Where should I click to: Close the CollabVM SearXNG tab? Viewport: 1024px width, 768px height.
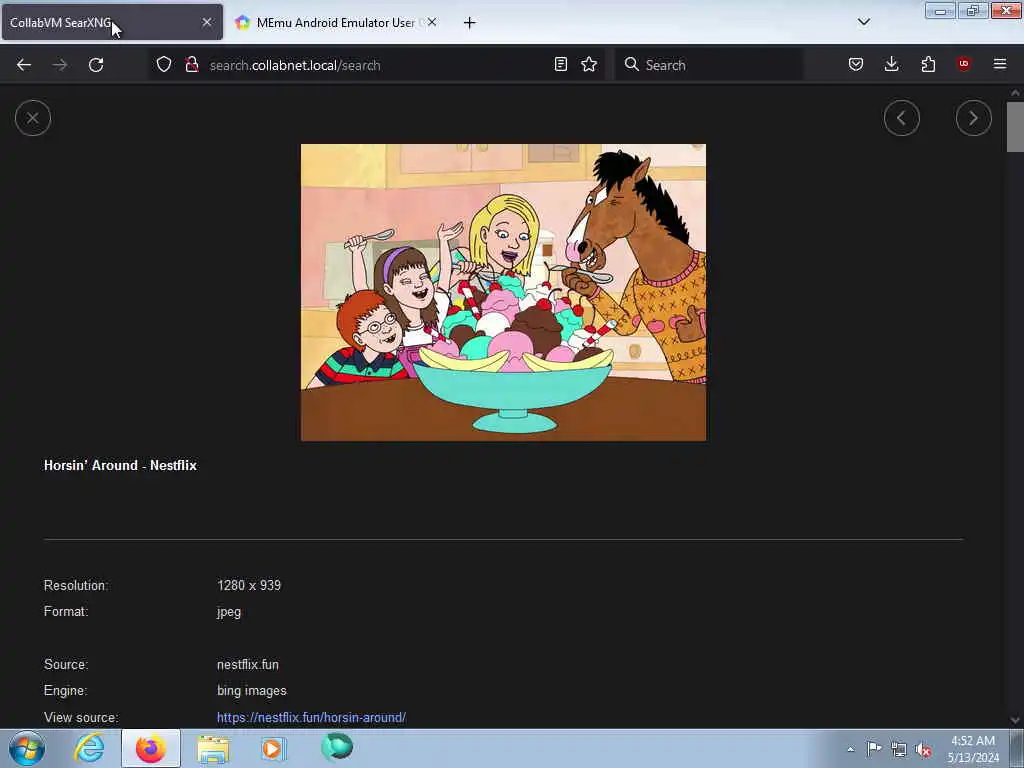click(x=207, y=22)
